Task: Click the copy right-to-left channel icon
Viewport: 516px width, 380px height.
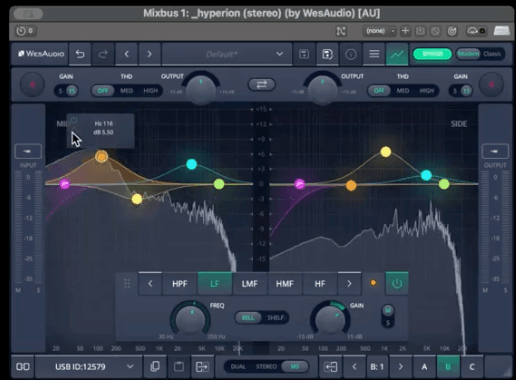Action: [x=330, y=367]
